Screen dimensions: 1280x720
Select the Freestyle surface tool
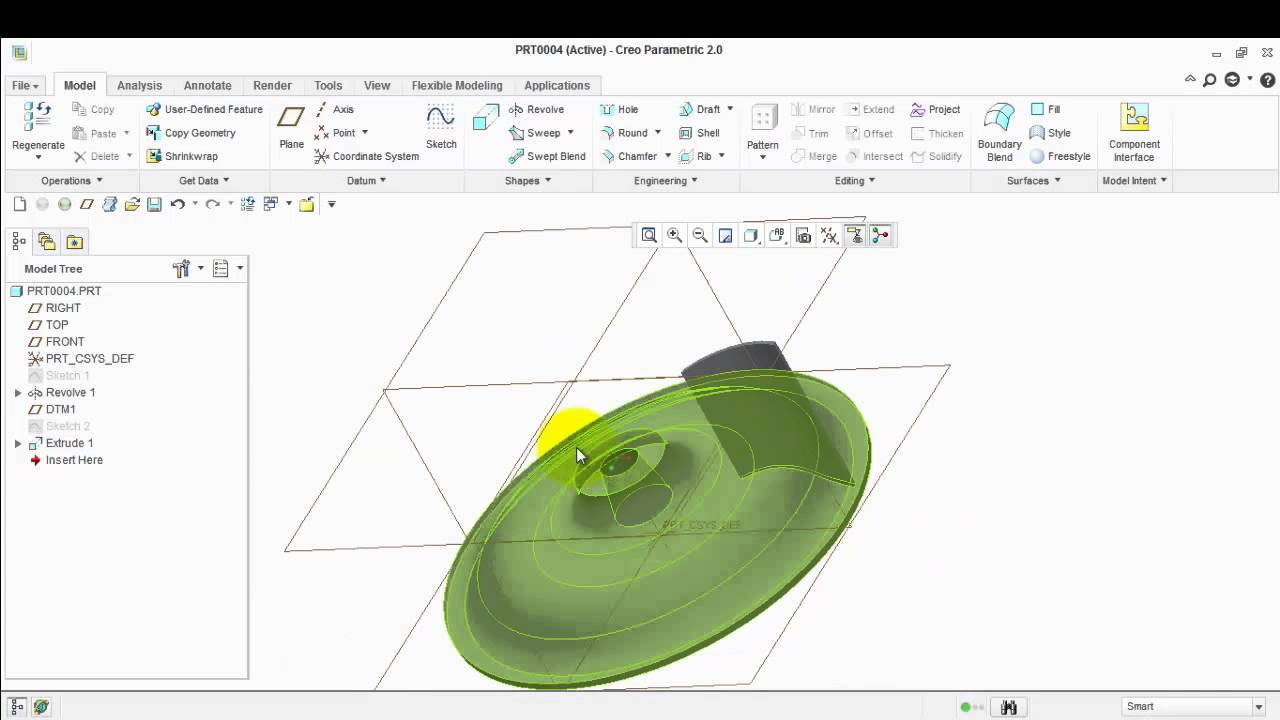coord(1060,156)
